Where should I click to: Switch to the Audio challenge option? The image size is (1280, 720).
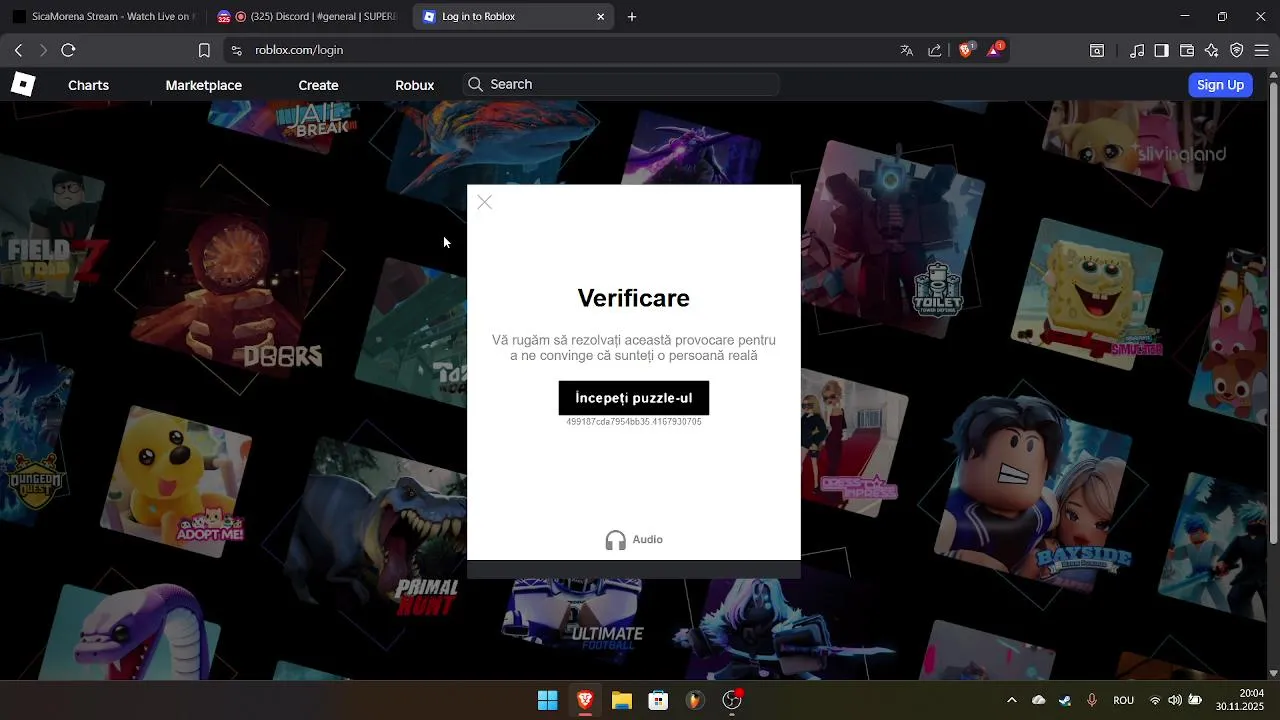tap(634, 540)
